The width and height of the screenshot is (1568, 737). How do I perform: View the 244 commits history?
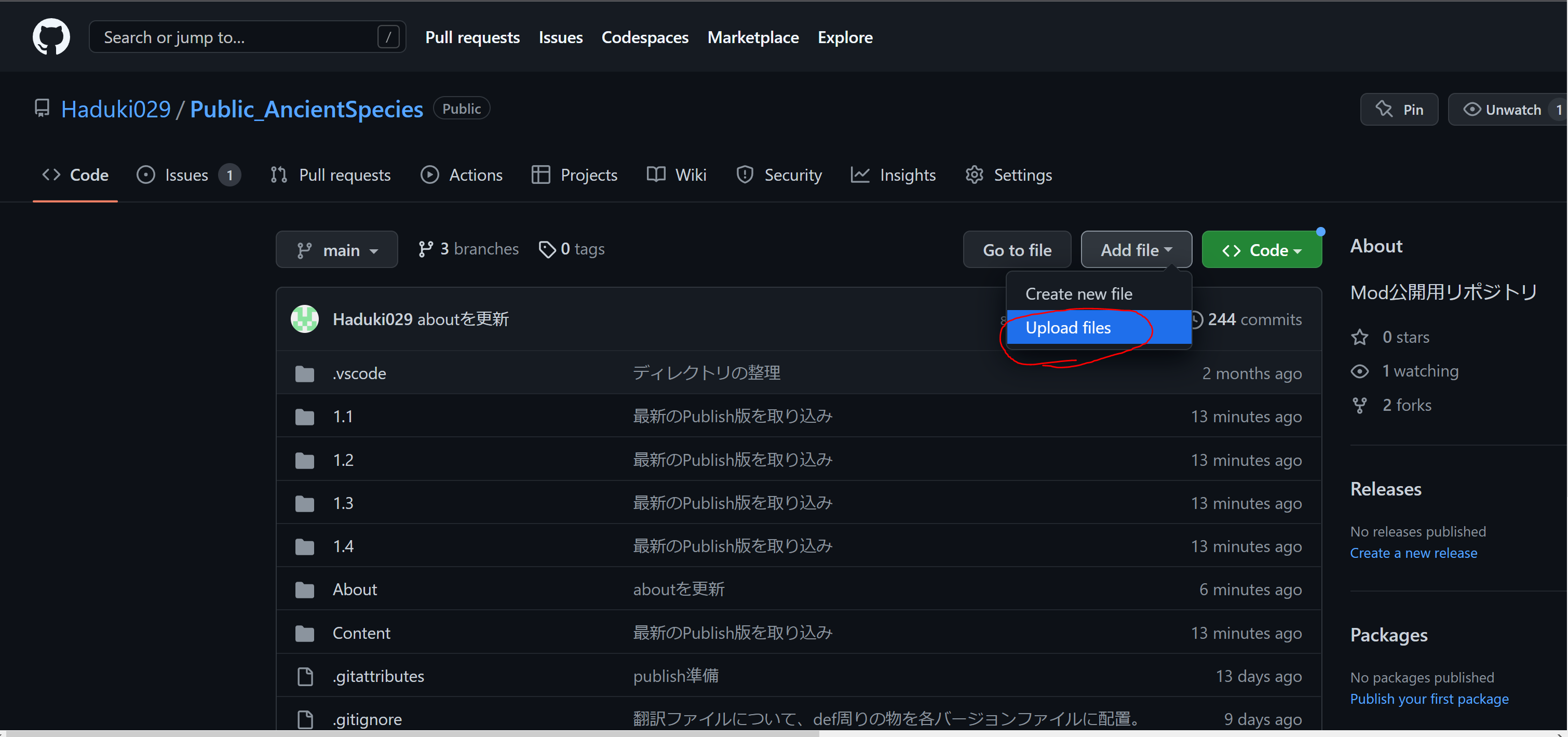click(1246, 320)
